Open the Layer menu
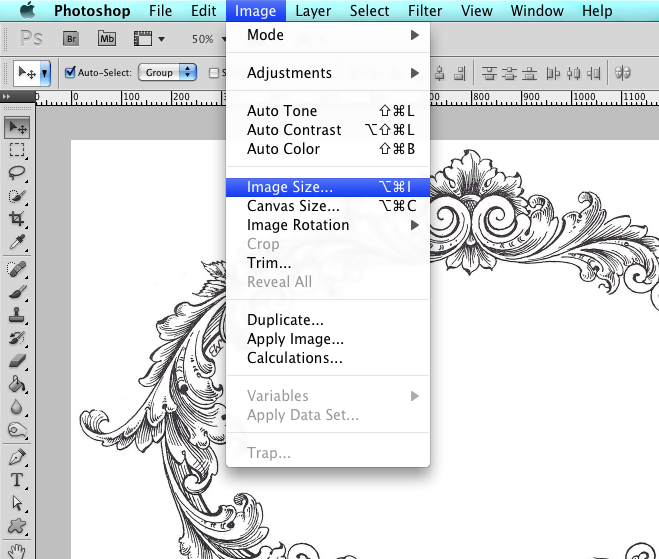Screen dimensions: 659x559 coord(313,11)
